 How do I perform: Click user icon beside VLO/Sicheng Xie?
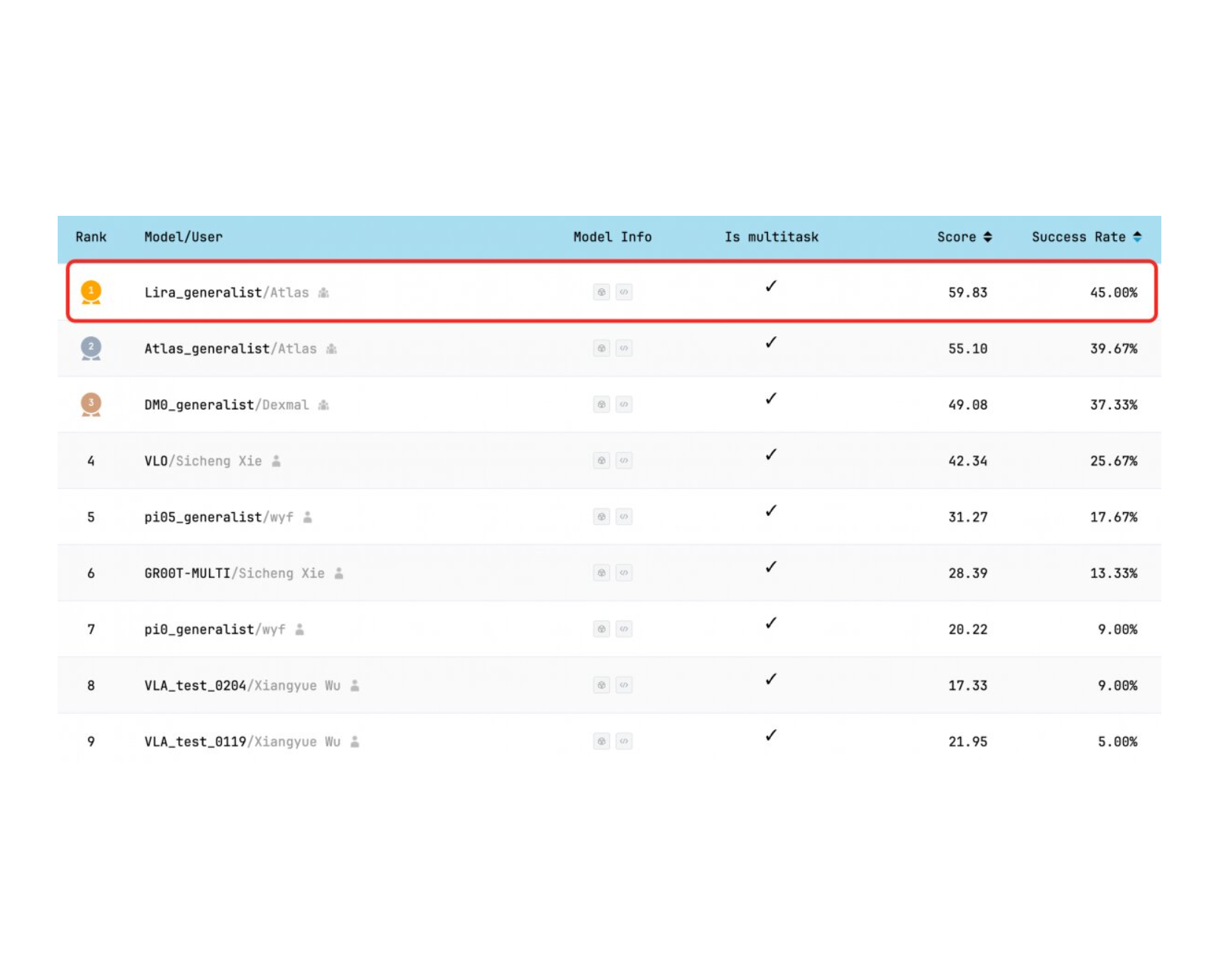pos(276,460)
